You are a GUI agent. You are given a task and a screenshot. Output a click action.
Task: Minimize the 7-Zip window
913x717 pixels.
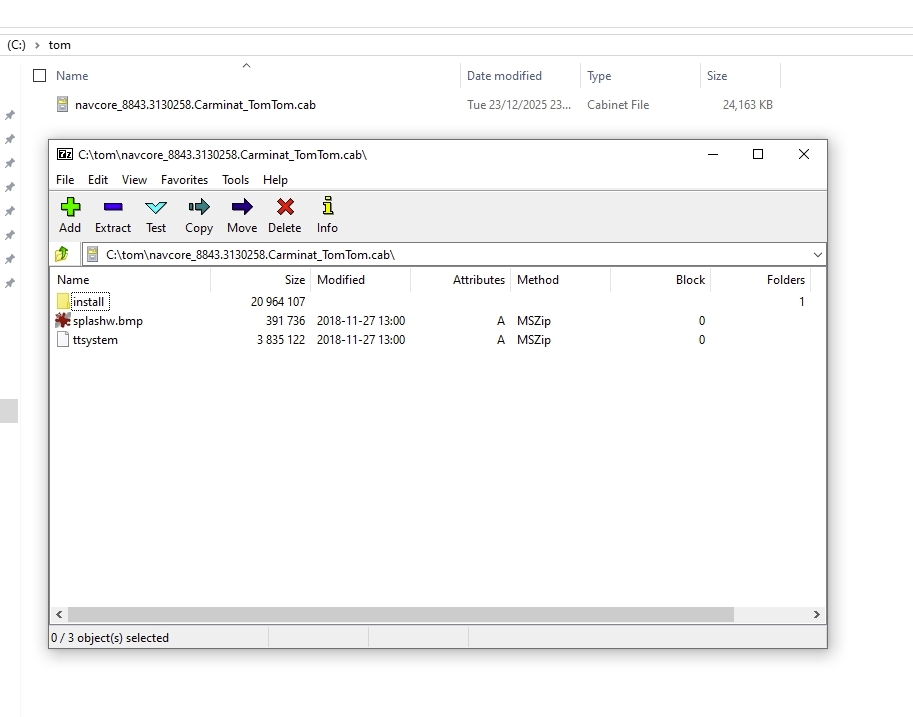click(x=713, y=154)
